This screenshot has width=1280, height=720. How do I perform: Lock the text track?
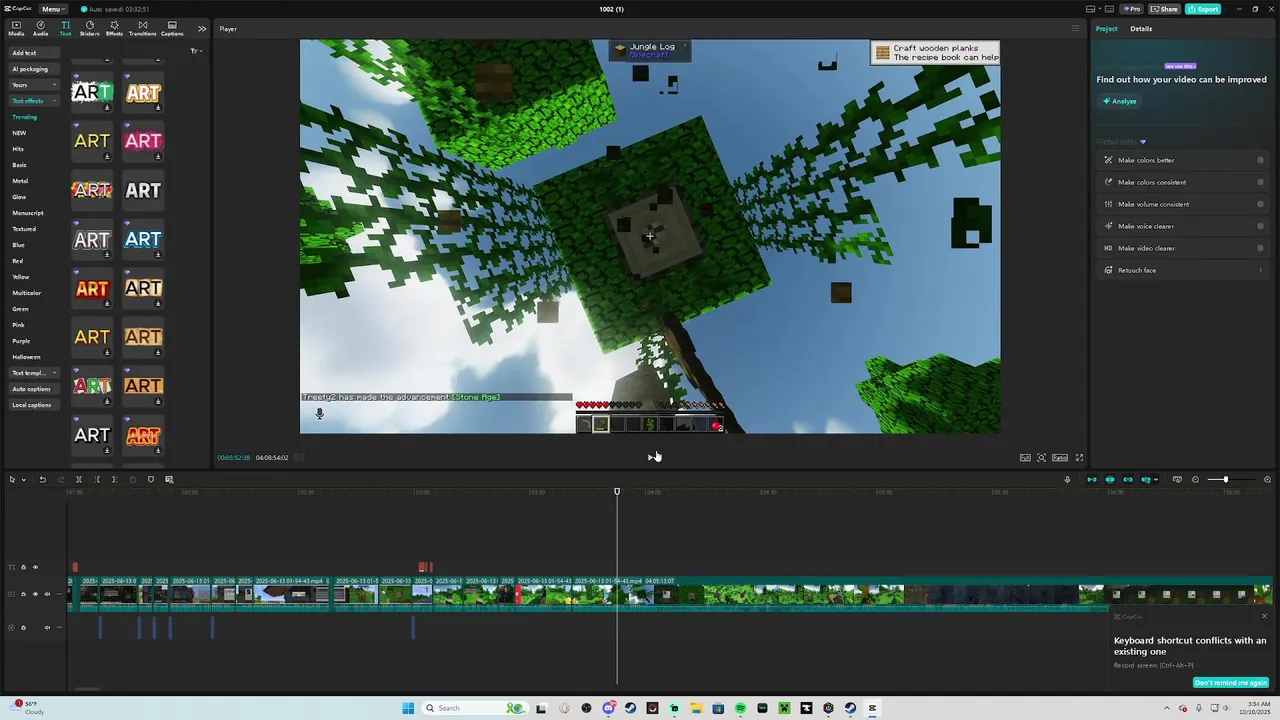click(23, 567)
